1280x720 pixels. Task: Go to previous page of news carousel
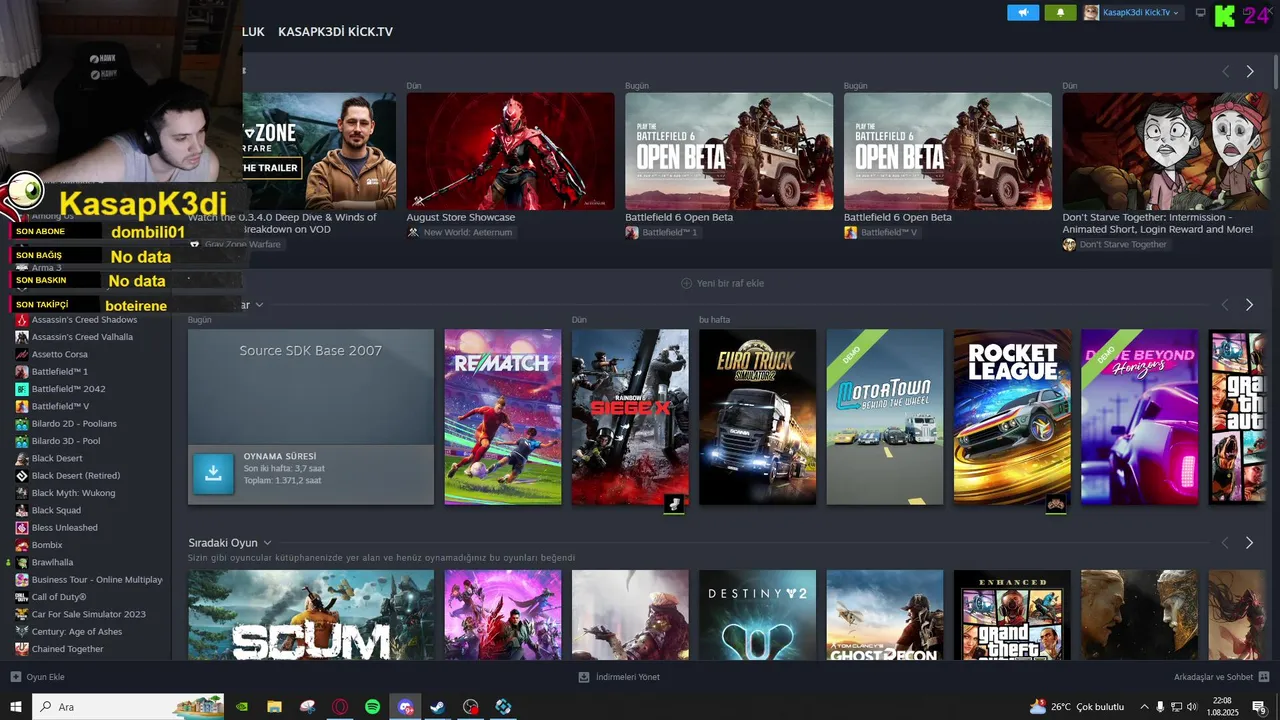click(1225, 72)
